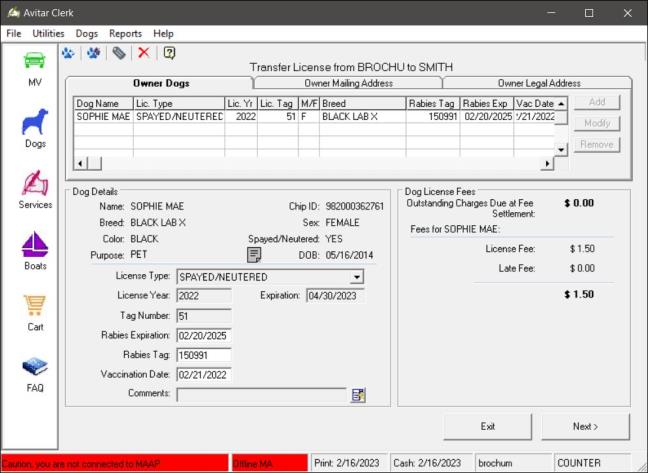This screenshot has height=473, width=648.
Task: Open the Services sidebar icon
Action: click(x=35, y=185)
